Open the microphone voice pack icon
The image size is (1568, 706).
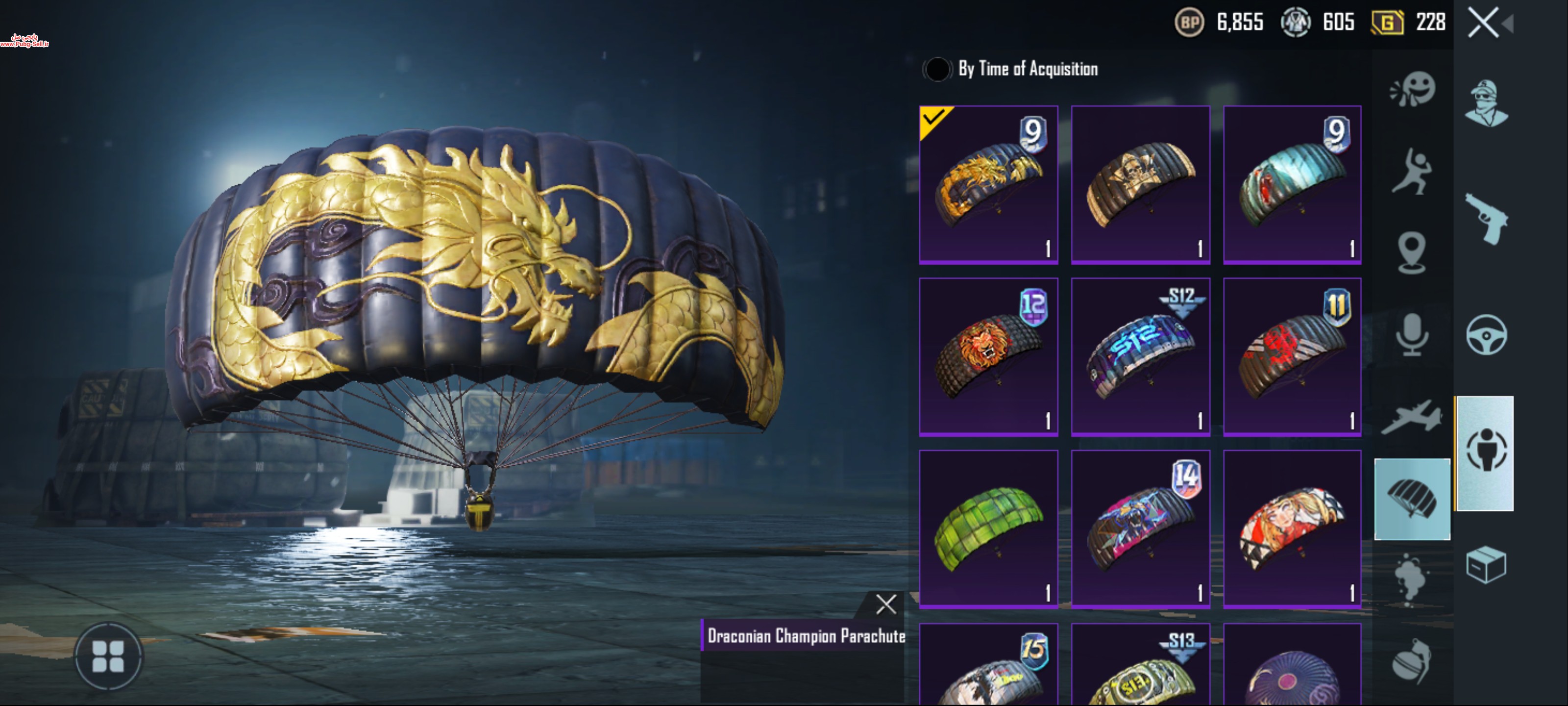(x=1412, y=334)
